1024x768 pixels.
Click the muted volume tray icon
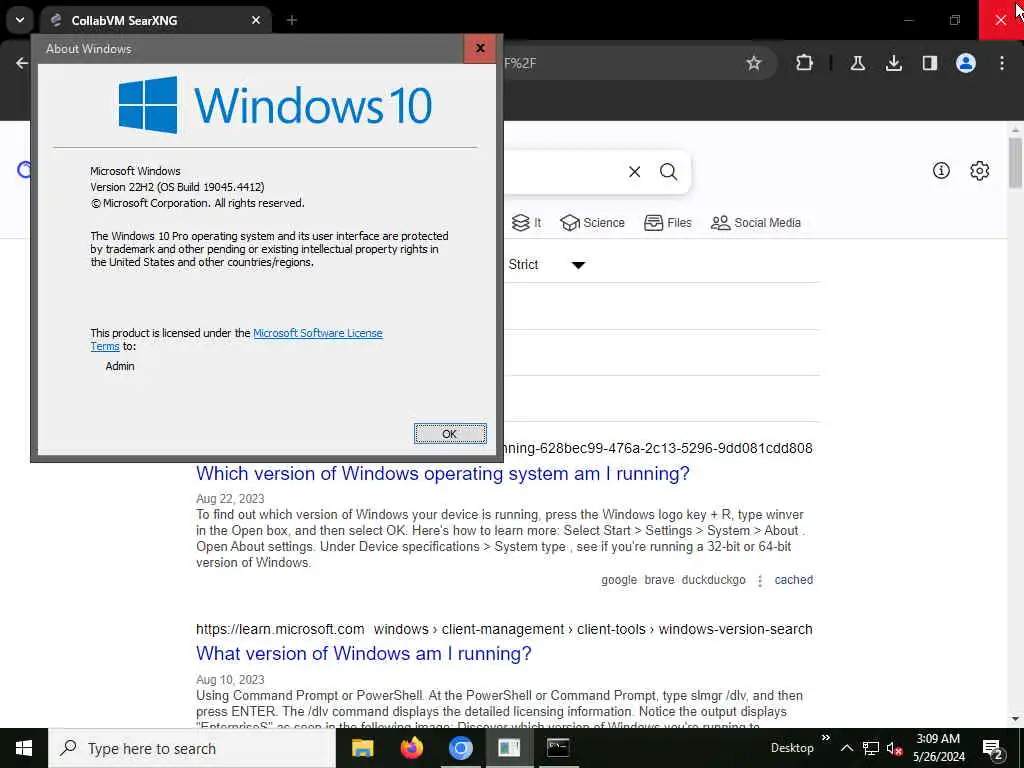click(894, 748)
